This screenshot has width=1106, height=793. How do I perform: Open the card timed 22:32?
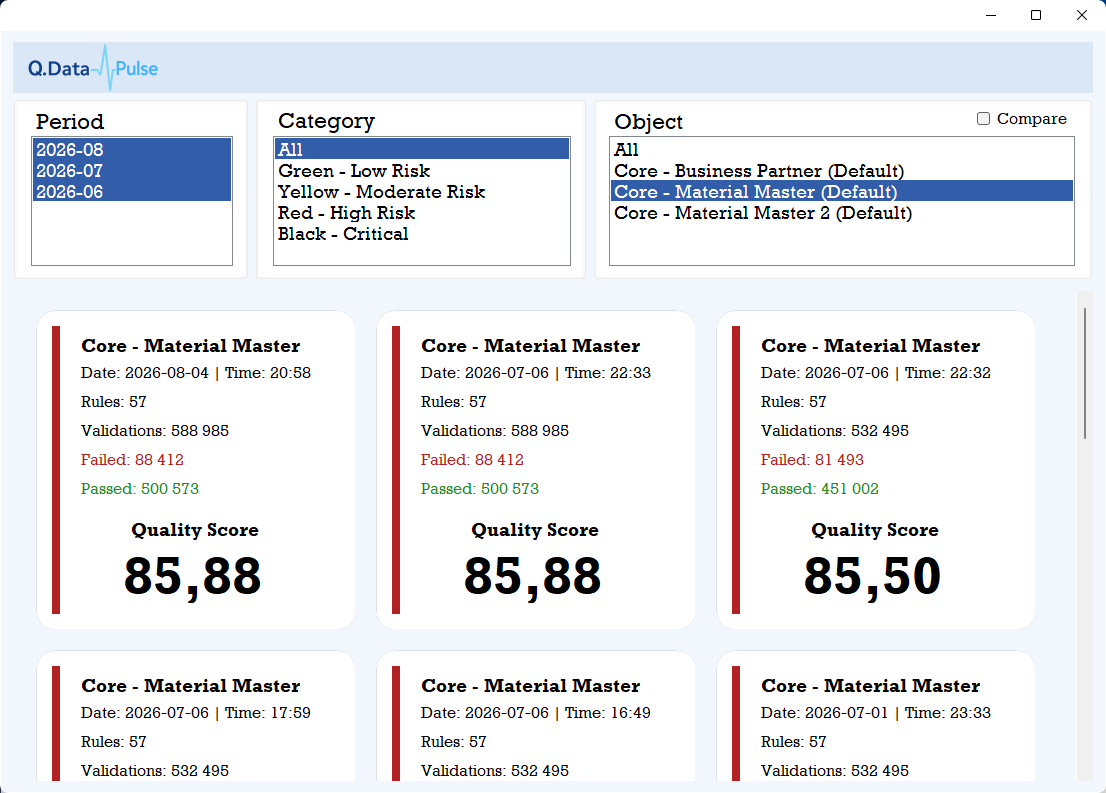click(x=876, y=470)
